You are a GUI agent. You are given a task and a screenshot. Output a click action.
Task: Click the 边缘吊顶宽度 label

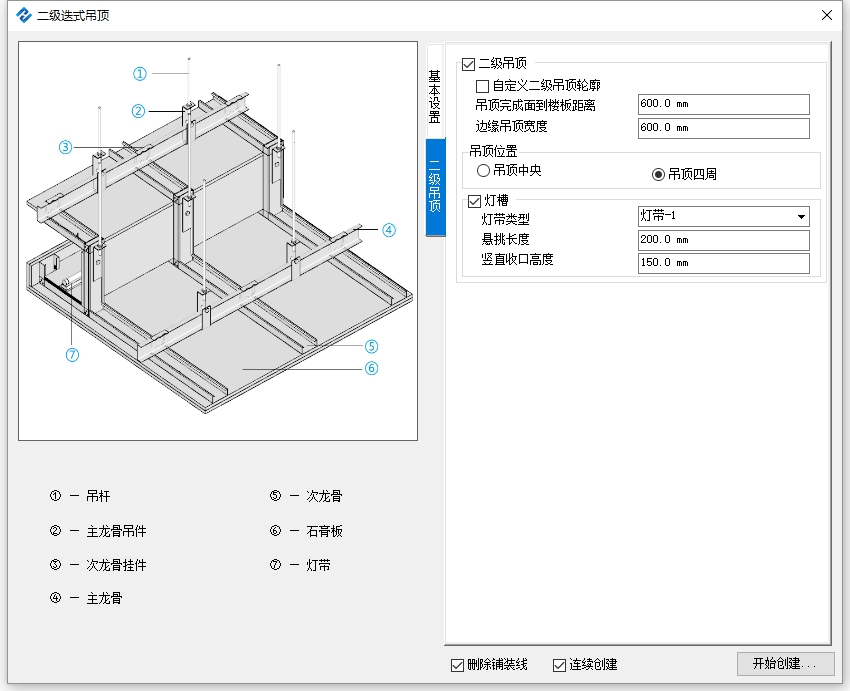[x=511, y=126]
